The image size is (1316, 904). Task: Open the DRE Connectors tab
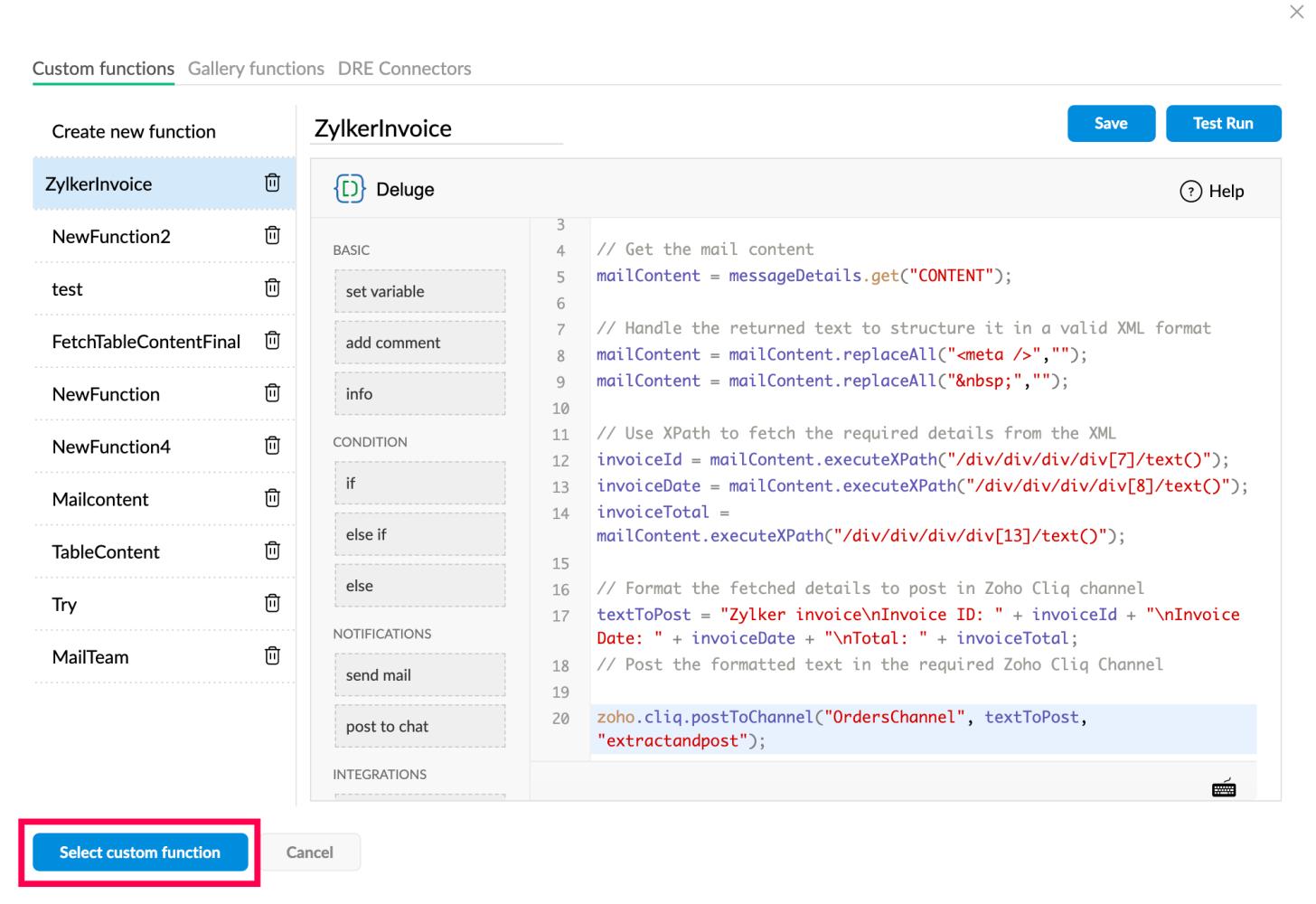click(404, 69)
